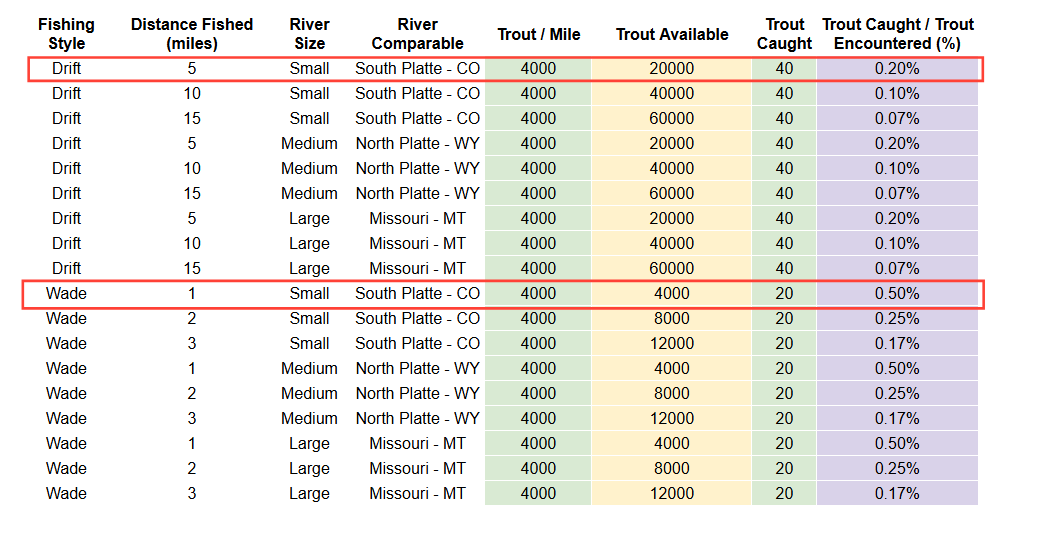The width and height of the screenshot is (1037, 539).
Task: Select the "Distance Fished (miles)" header cell
Action: click(x=192, y=34)
